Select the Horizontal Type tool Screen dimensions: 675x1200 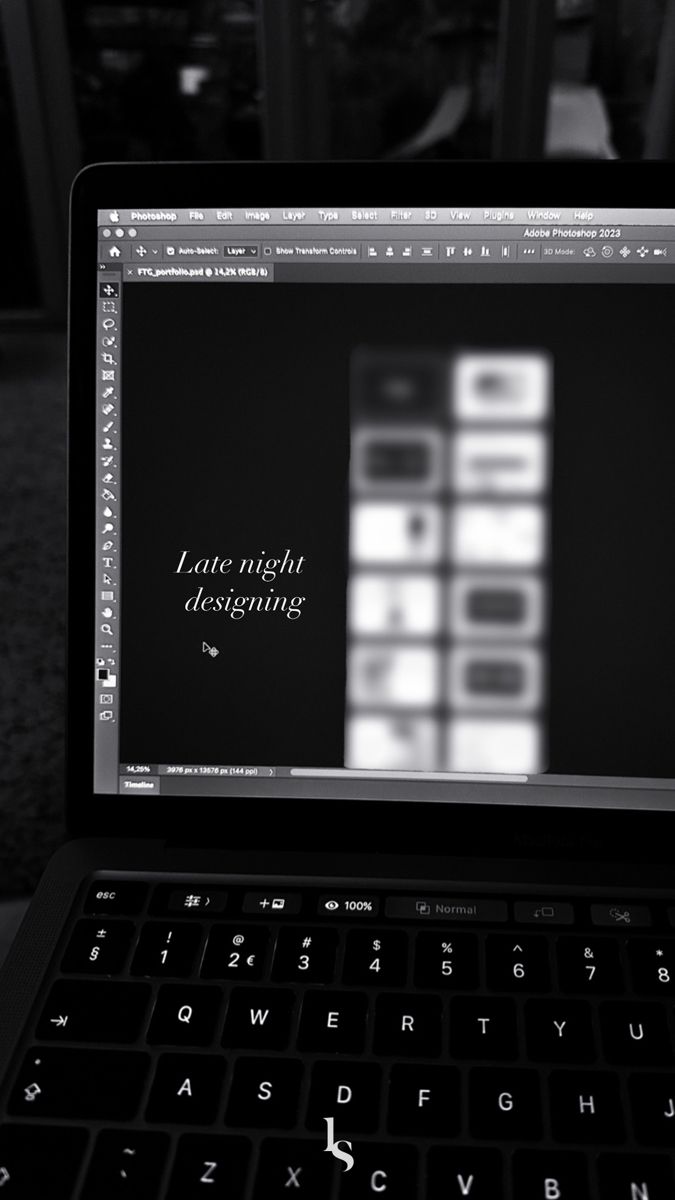coord(109,563)
